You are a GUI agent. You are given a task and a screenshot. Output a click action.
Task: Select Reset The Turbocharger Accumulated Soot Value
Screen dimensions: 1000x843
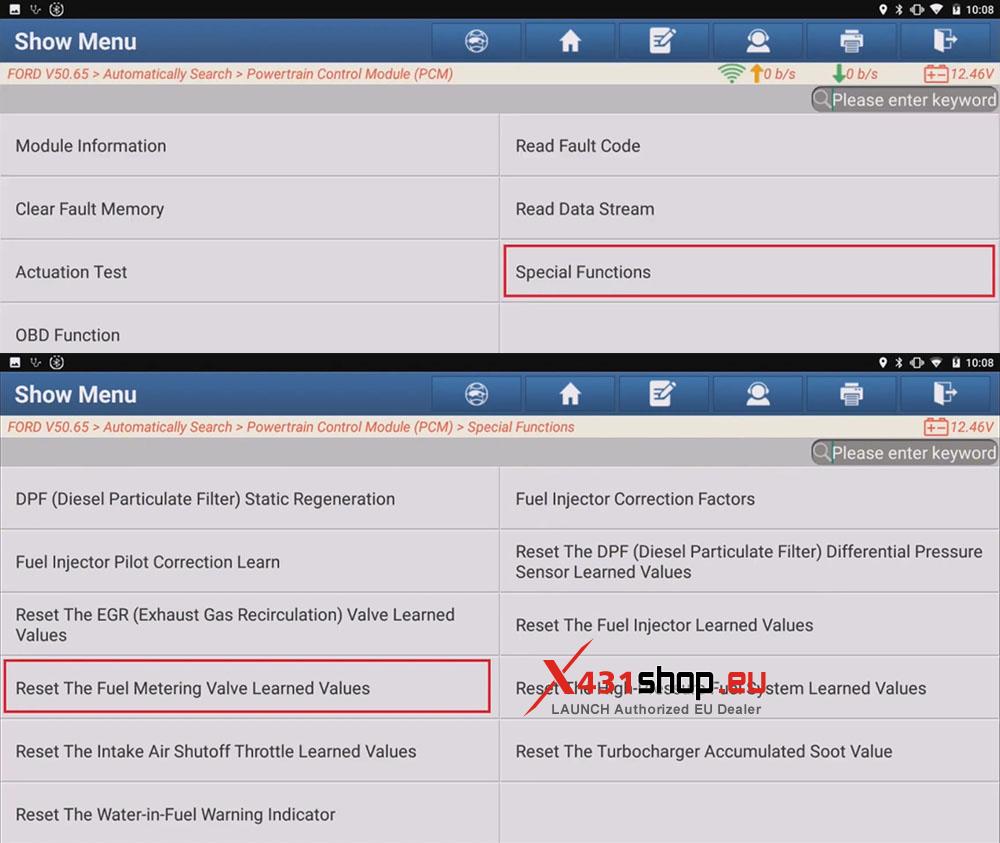coord(749,751)
